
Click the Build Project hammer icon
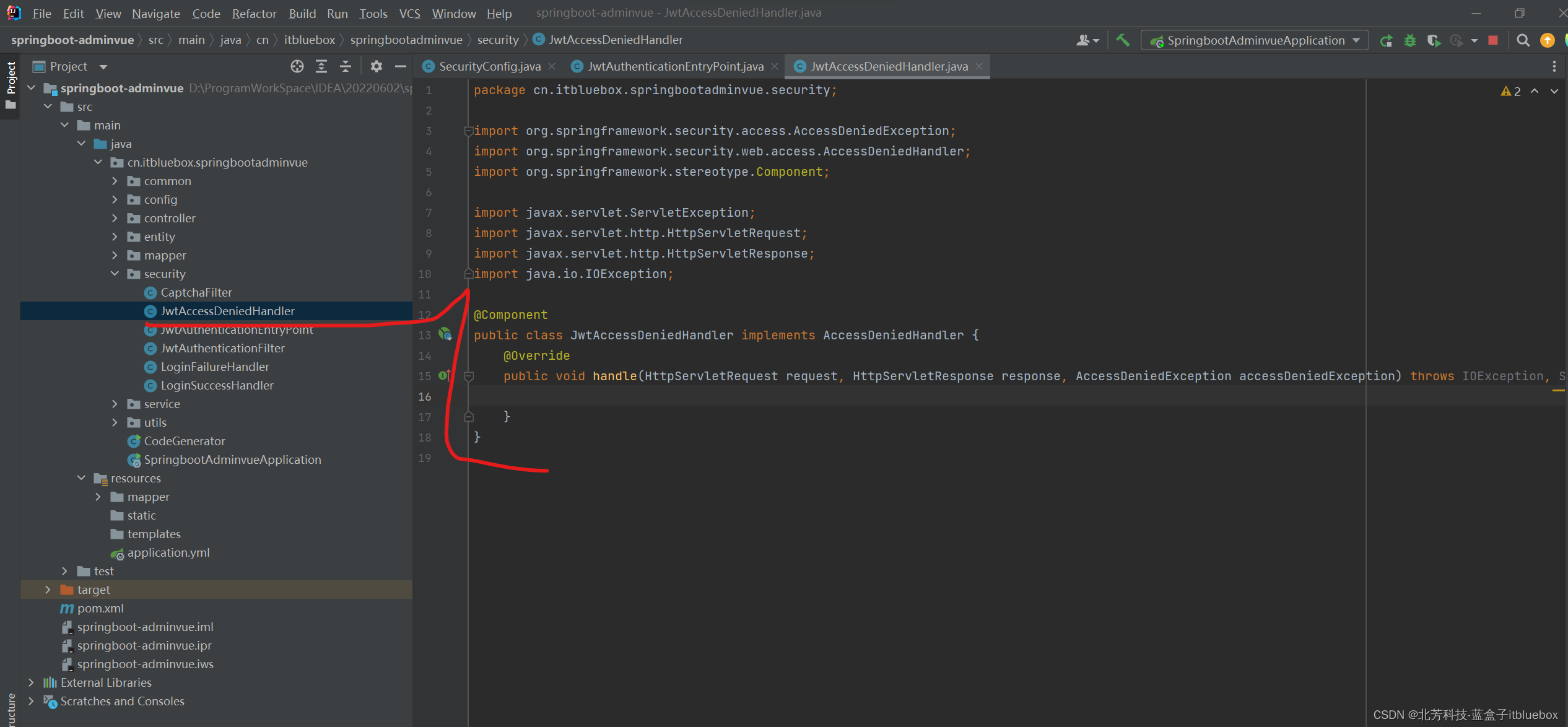point(1122,40)
